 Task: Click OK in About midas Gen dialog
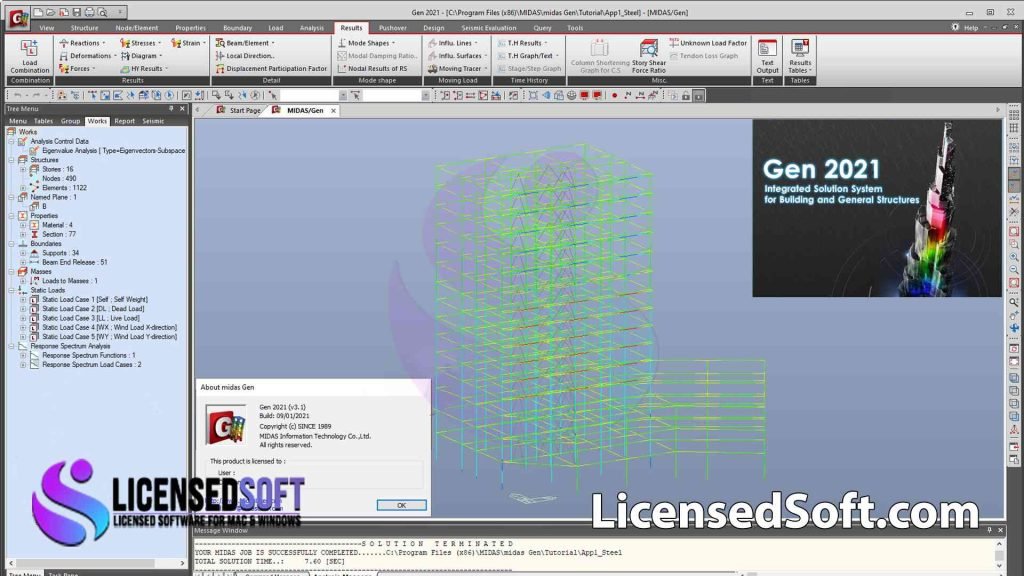402,505
